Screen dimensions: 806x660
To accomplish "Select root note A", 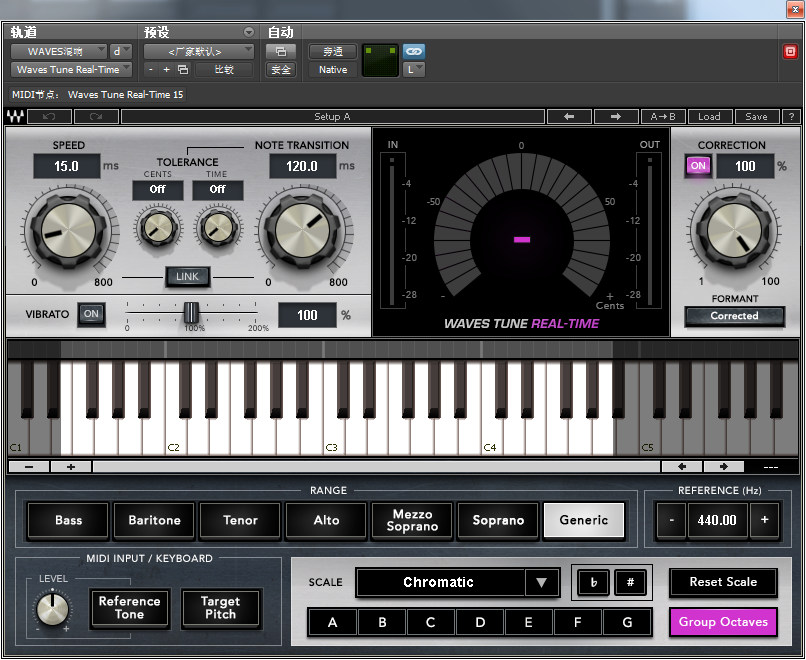I will [333, 622].
